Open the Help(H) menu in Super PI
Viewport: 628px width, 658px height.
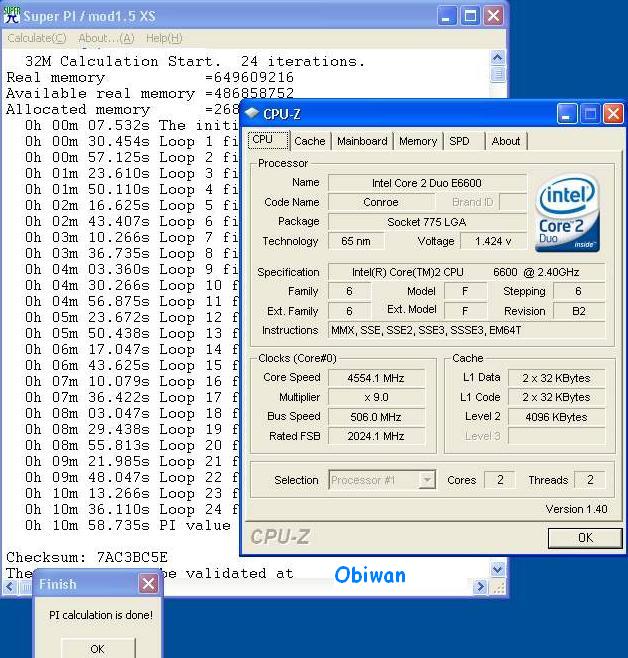point(164,38)
